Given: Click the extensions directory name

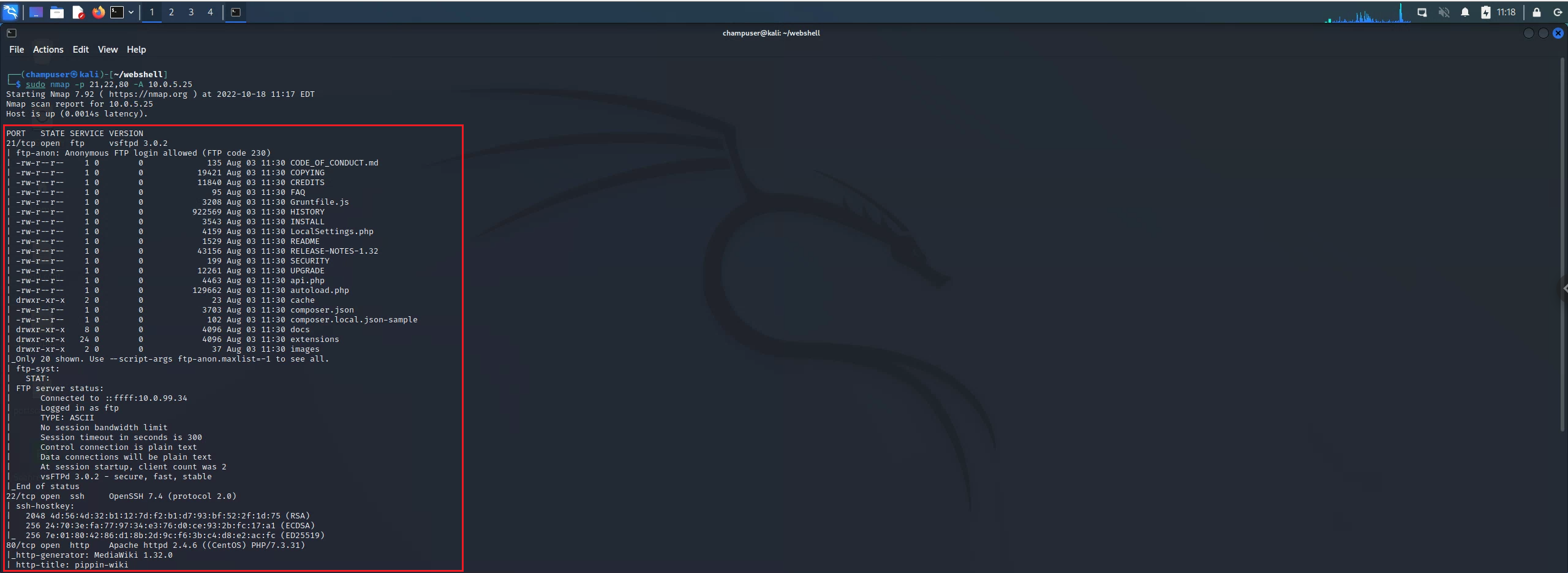Looking at the screenshot, I should tap(315, 340).
